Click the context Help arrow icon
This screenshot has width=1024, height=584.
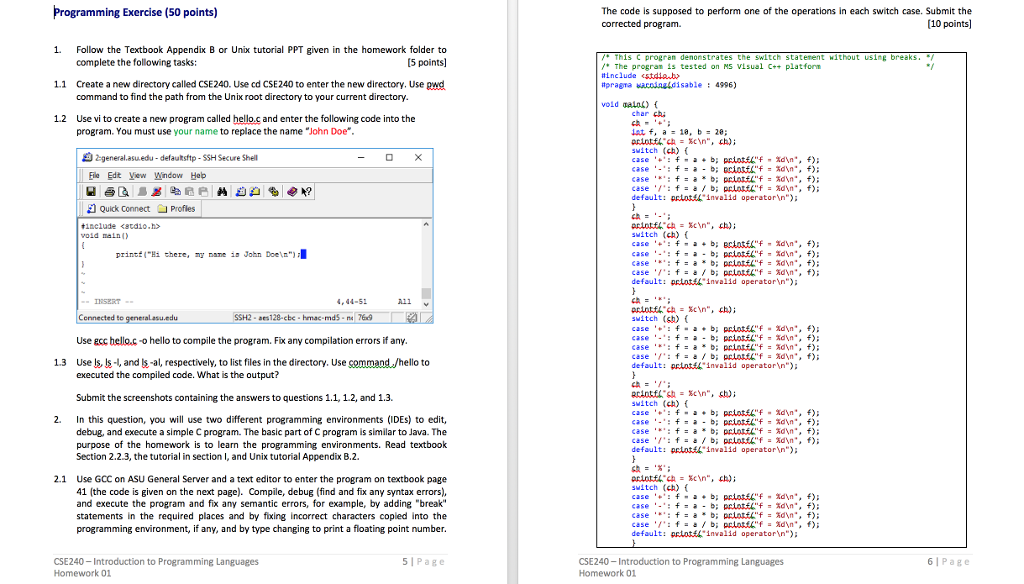(x=304, y=192)
